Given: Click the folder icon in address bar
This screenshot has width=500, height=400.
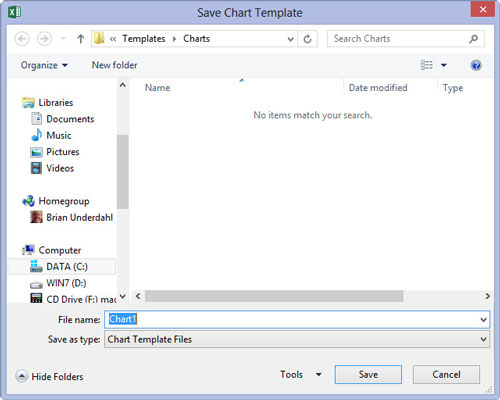Looking at the screenshot, I should click(x=99, y=39).
